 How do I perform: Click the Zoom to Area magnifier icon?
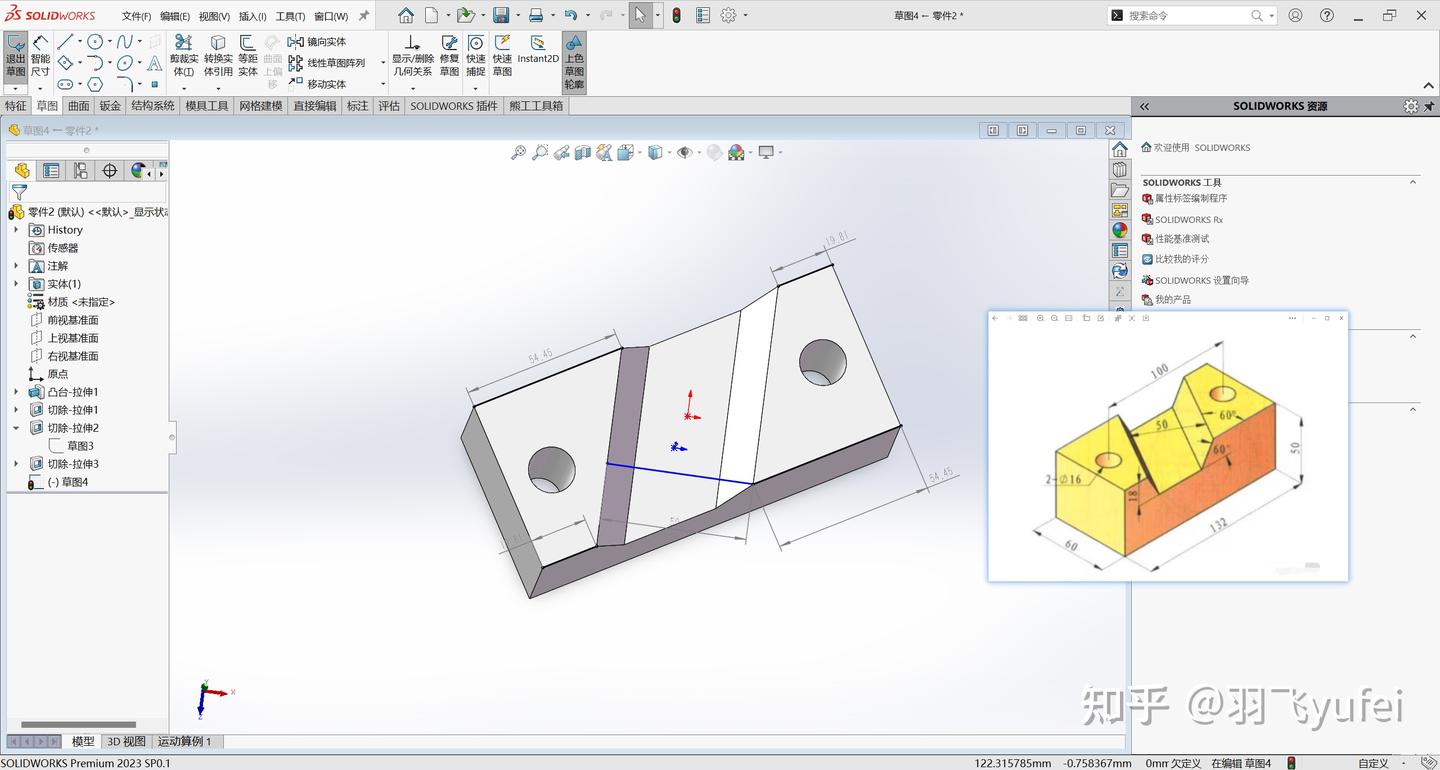[540, 153]
